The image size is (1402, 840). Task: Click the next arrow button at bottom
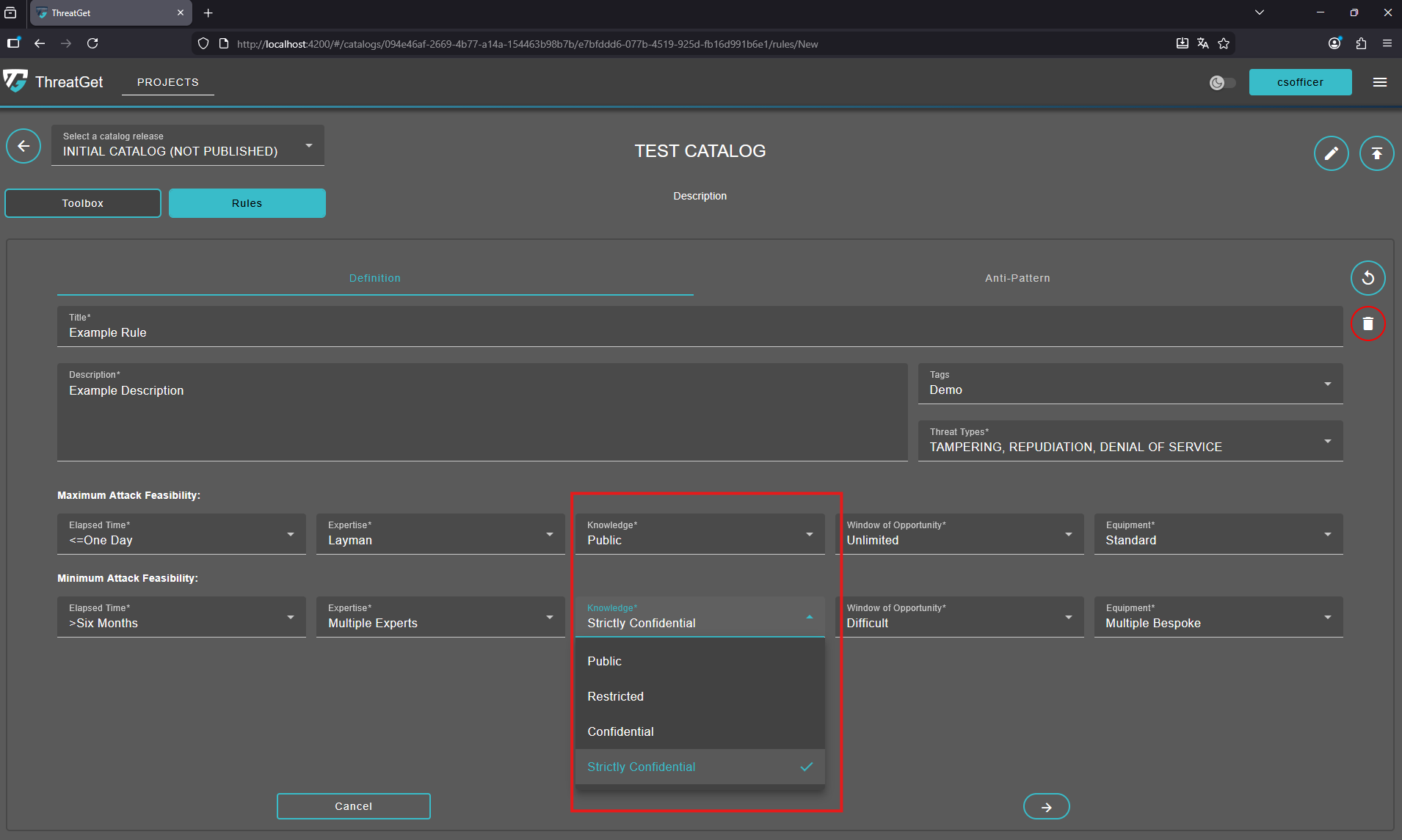point(1046,806)
